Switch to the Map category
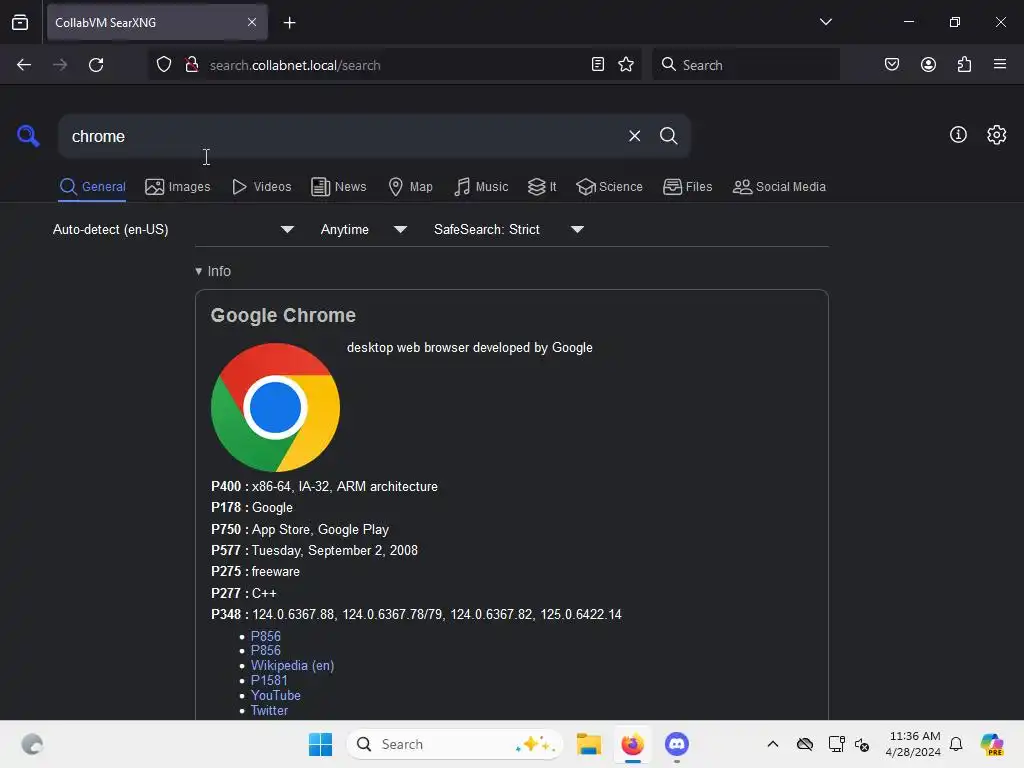Screen dimensions: 1024x768 point(410,187)
